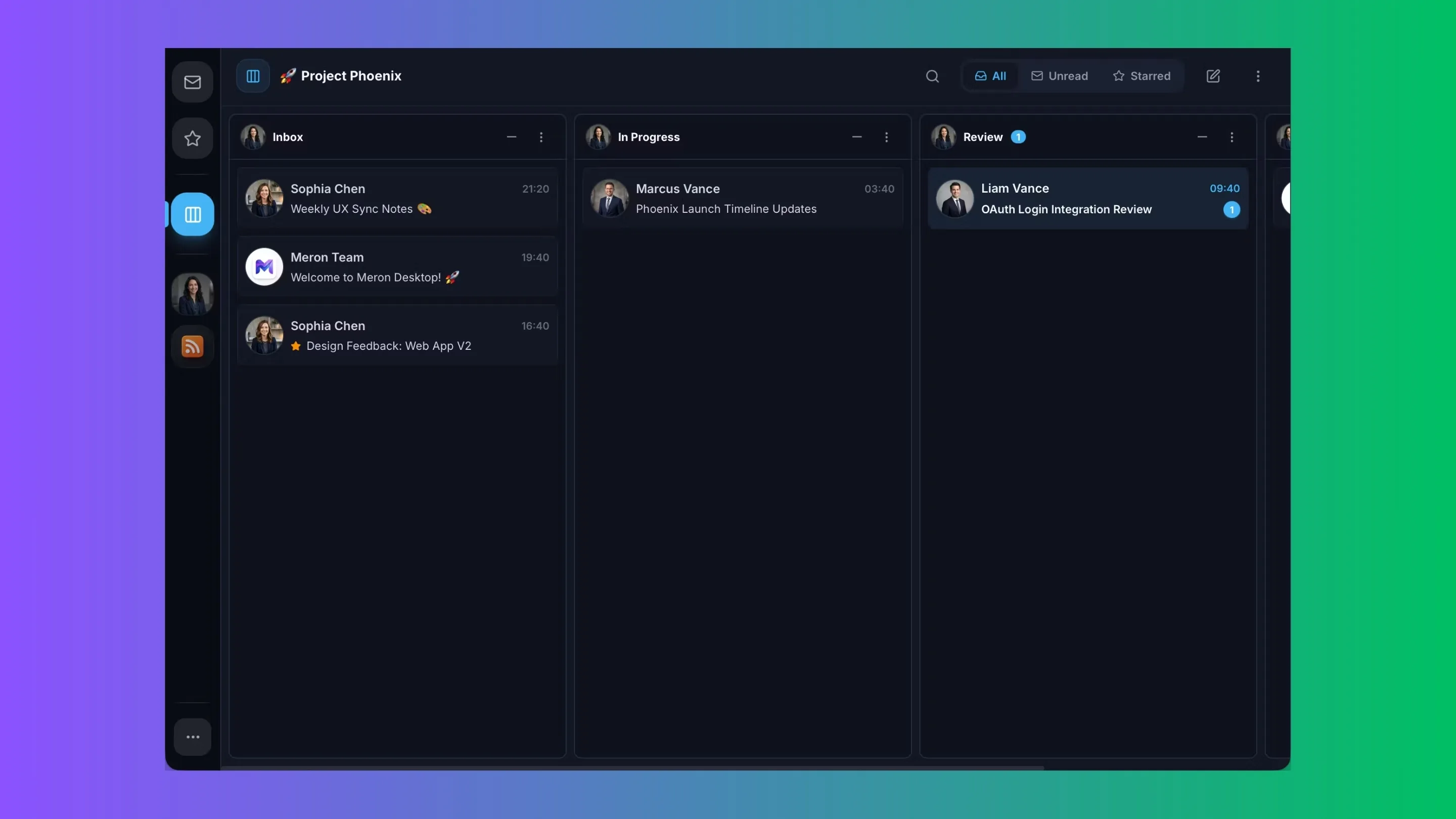The height and width of the screenshot is (819, 1456).
Task: Open the Inbox column options menu
Action: 541,137
